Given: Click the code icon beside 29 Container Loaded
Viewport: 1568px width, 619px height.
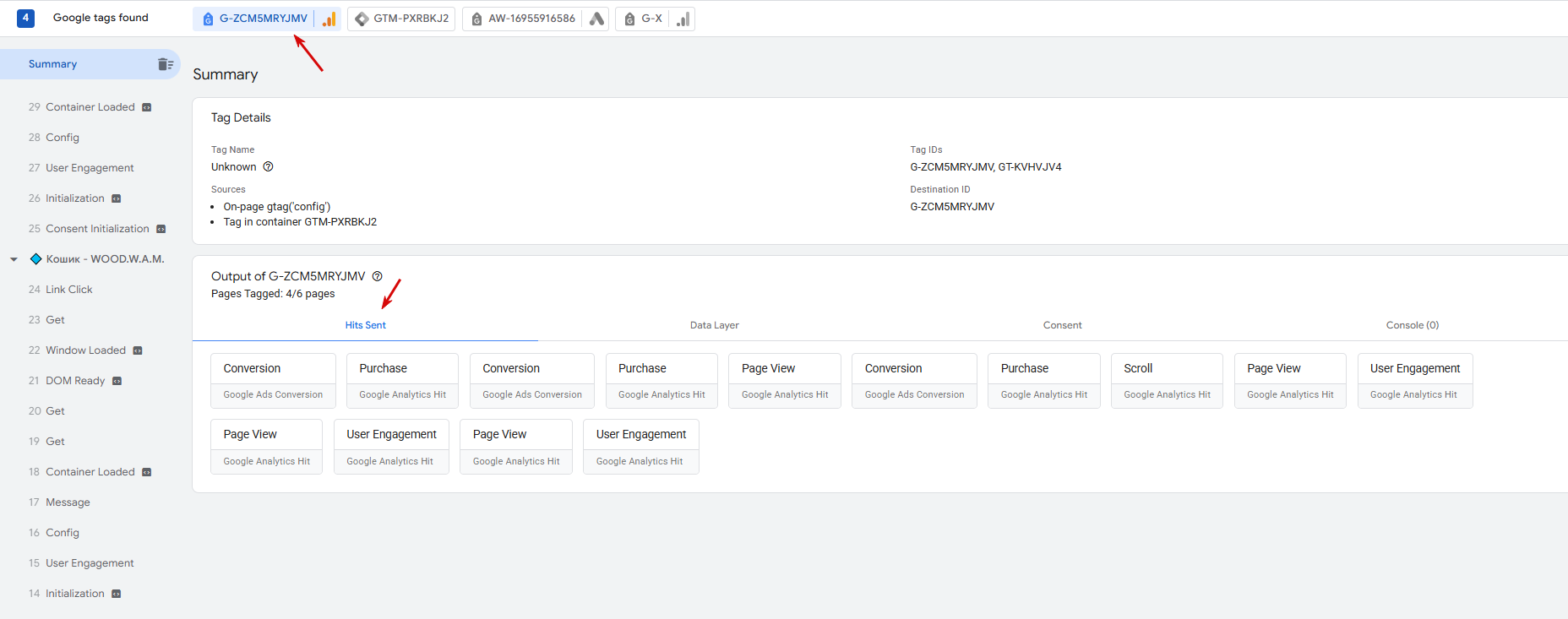Looking at the screenshot, I should (x=147, y=107).
